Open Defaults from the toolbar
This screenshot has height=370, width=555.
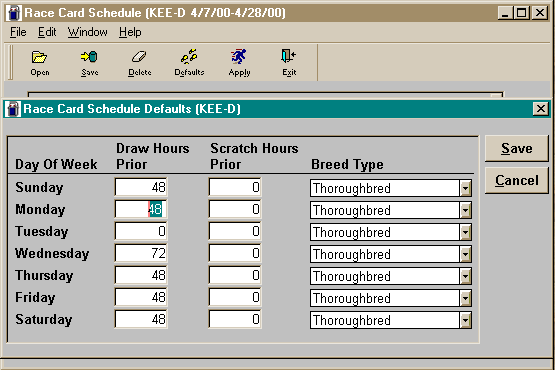coord(189,63)
